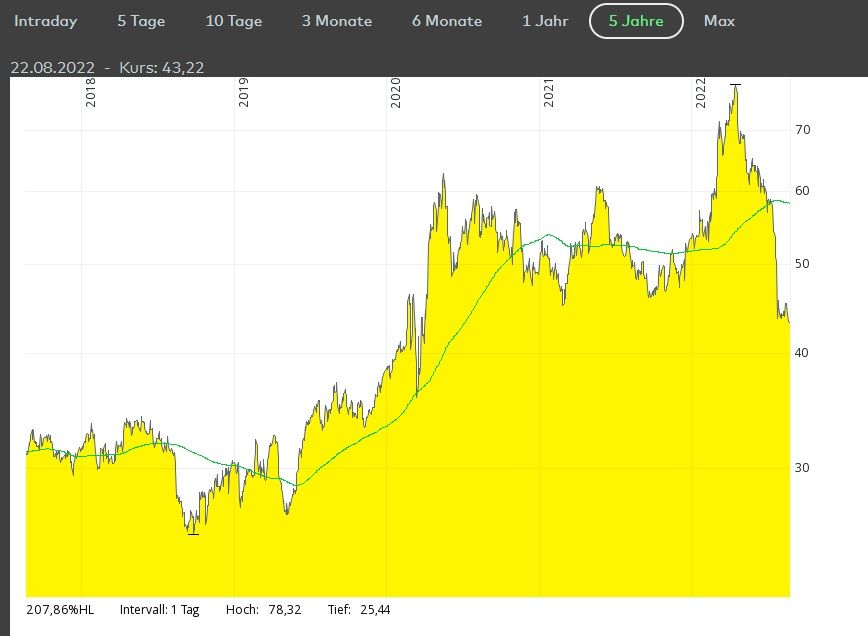Click the latest price point at chart's right end

(789, 322)
